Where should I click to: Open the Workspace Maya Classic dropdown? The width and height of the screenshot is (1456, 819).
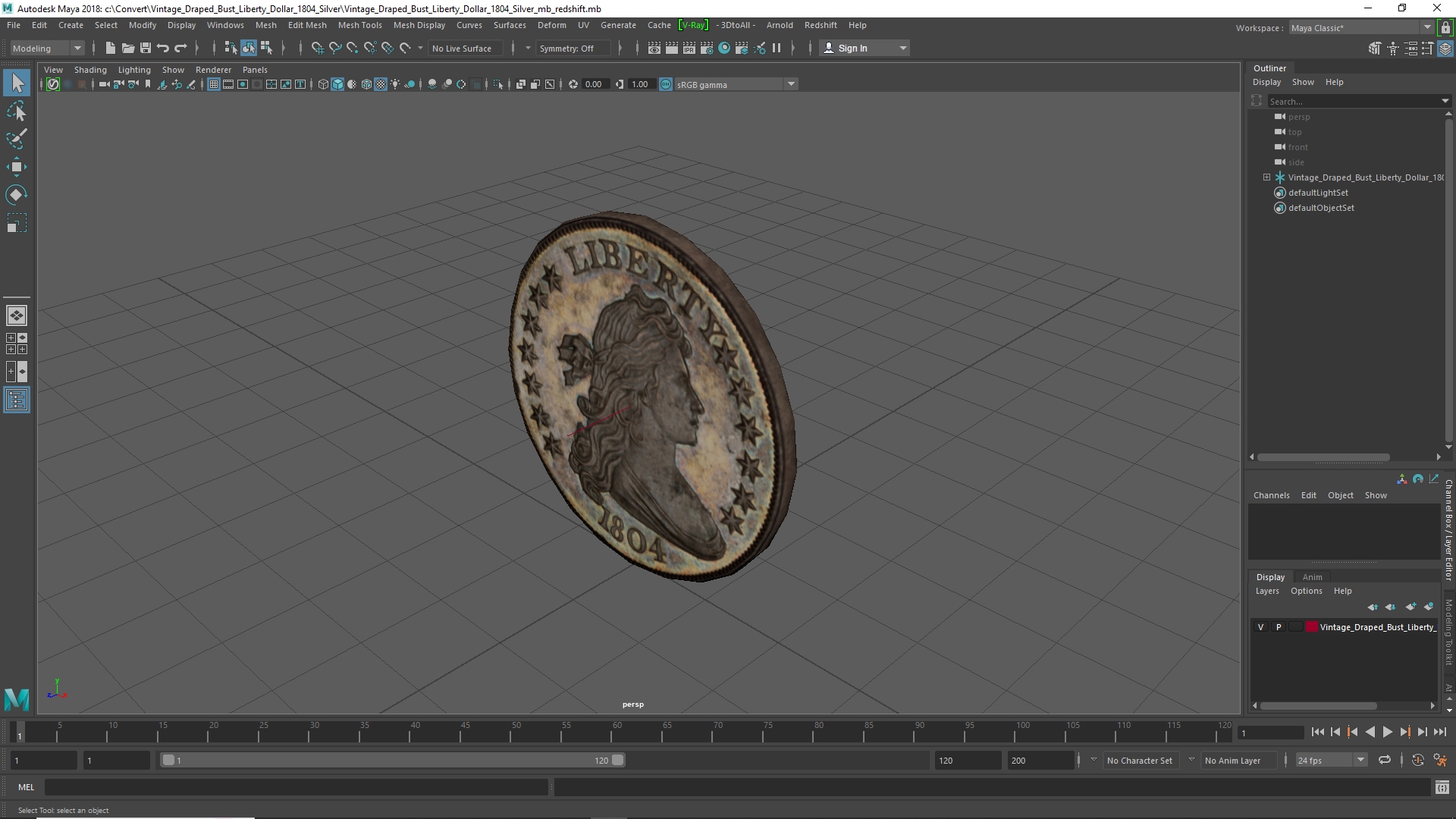[x=1360, y=28]
